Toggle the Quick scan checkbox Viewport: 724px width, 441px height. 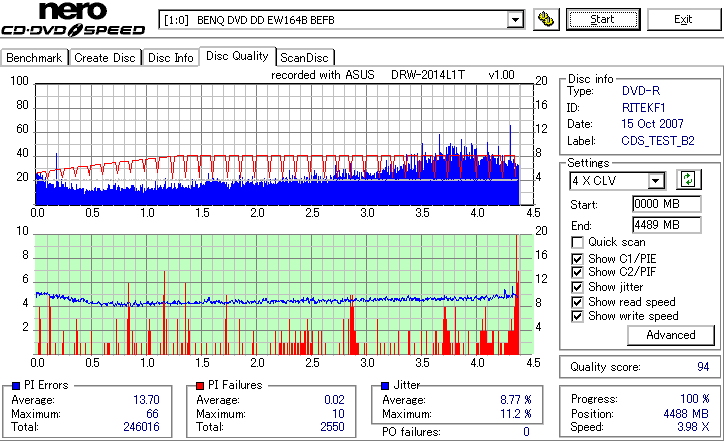(577, 242)
